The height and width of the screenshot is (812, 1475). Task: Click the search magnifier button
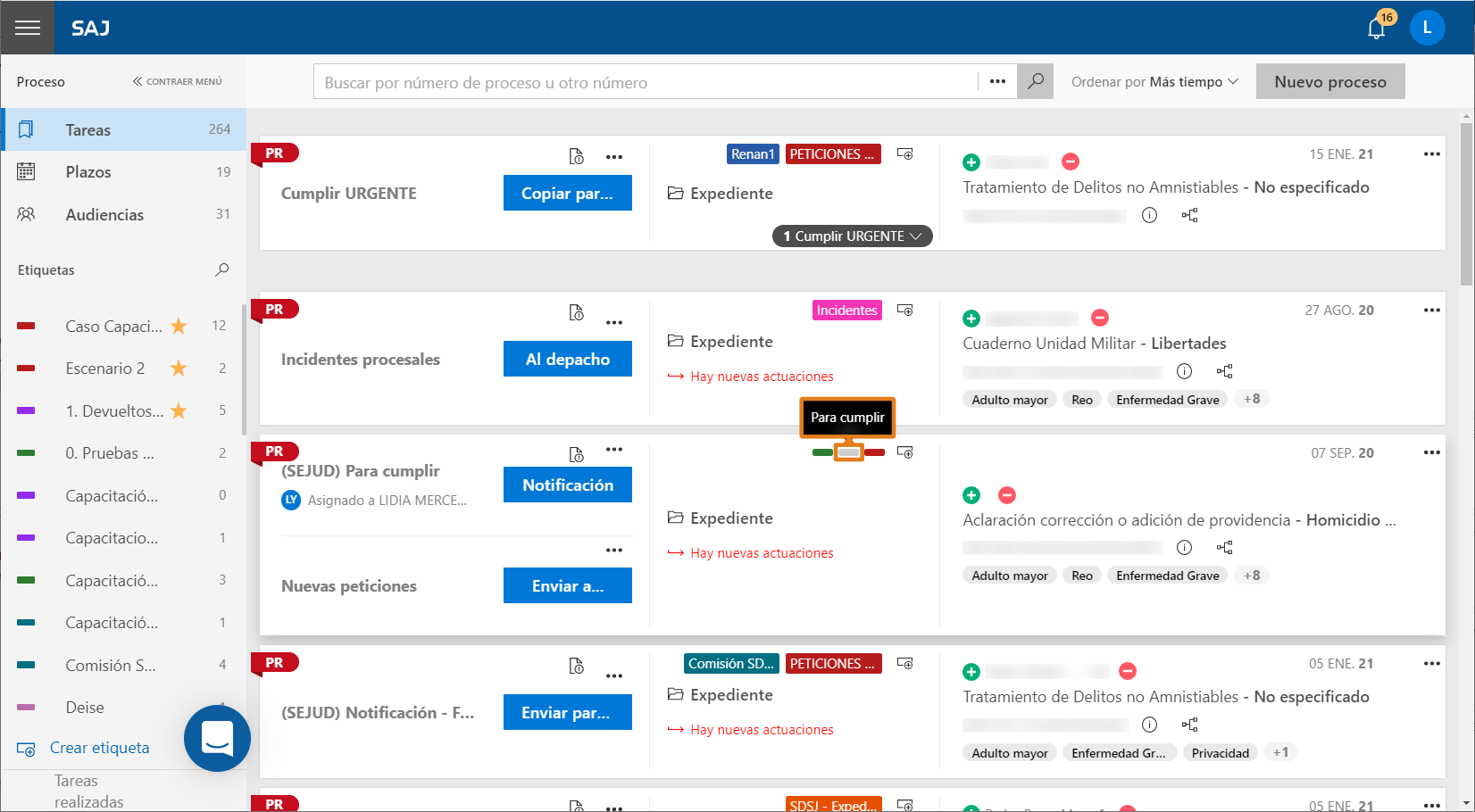pyautogui.click(x=1035, y=81)
